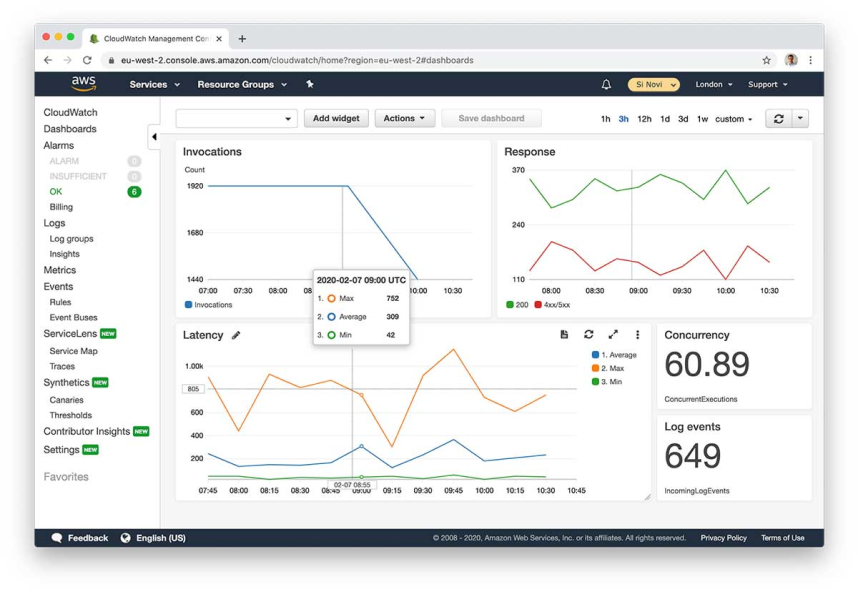Viewport: 858px width, 592px height.
Task: Open the notifications bell
Action: (607, 84)
